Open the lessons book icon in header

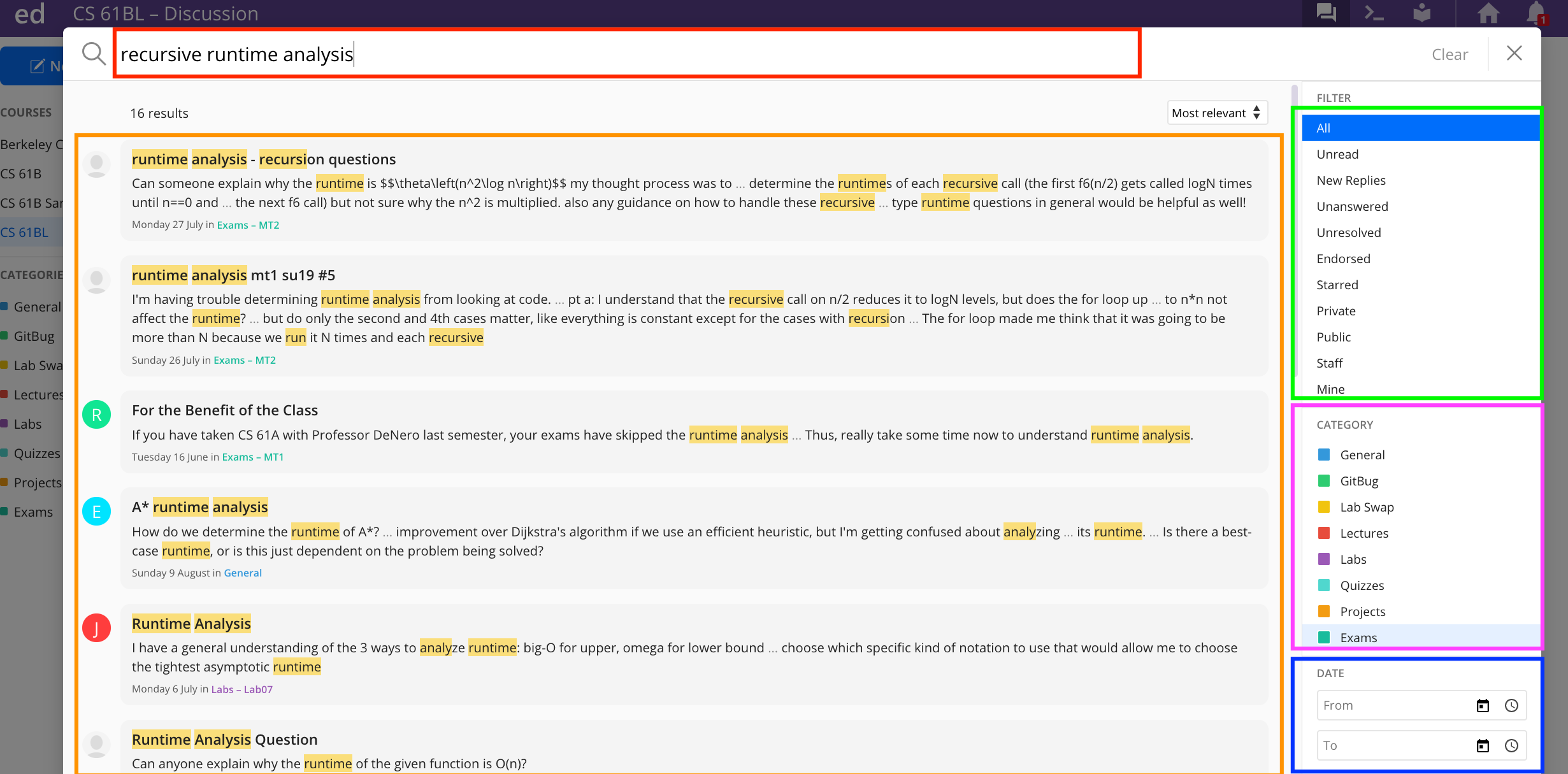pyautogui.click(x=1421, y=13)
